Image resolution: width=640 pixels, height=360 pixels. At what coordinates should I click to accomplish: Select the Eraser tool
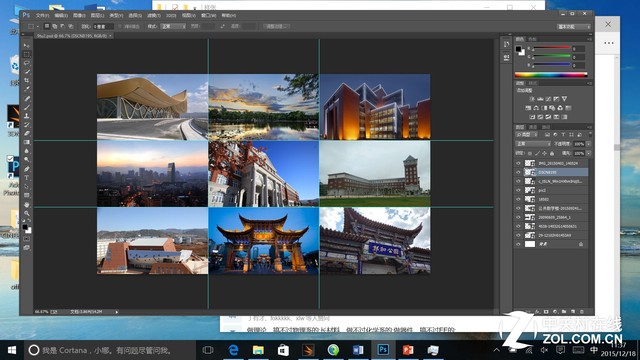(27, 133)
